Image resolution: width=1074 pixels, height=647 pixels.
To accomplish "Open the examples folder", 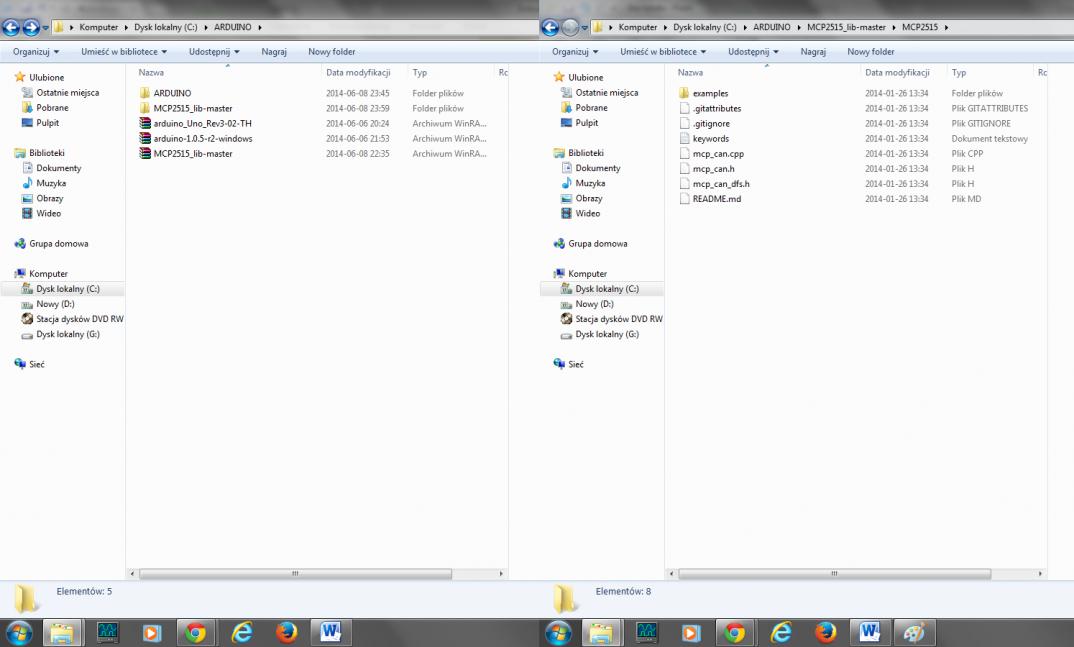I will click(710, 93).
